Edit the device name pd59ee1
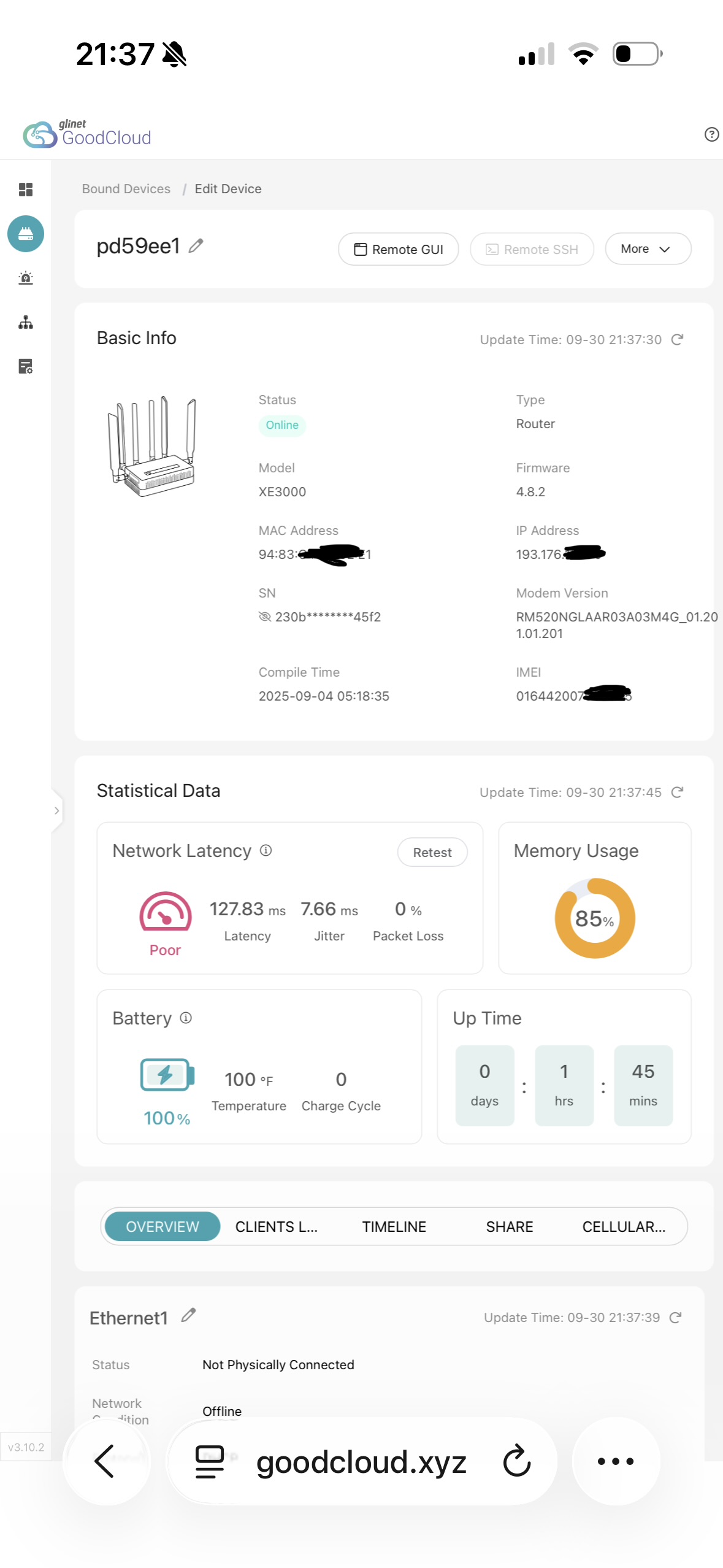Image resolution: width=723 pixels, height=1568 pixels. coord(196,246)
